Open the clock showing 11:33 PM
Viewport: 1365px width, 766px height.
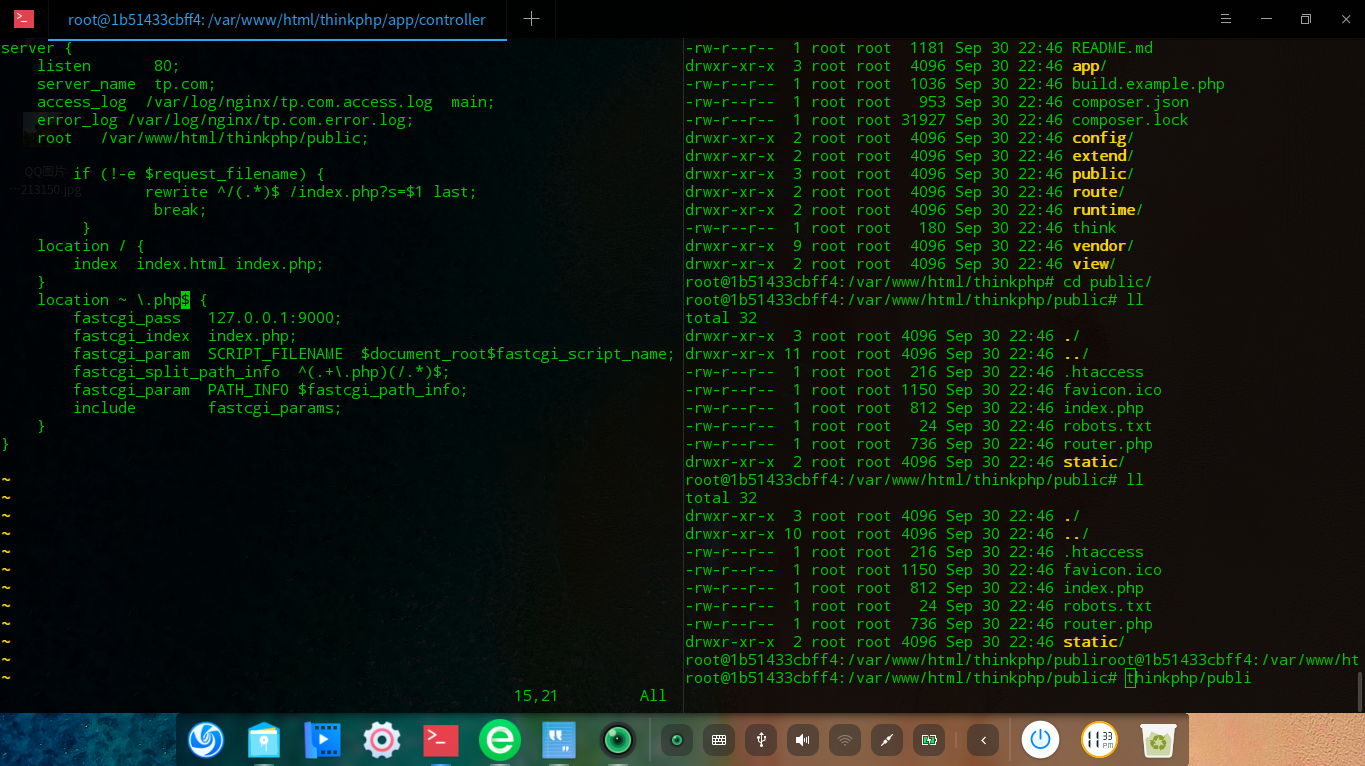click(1099, 740)
